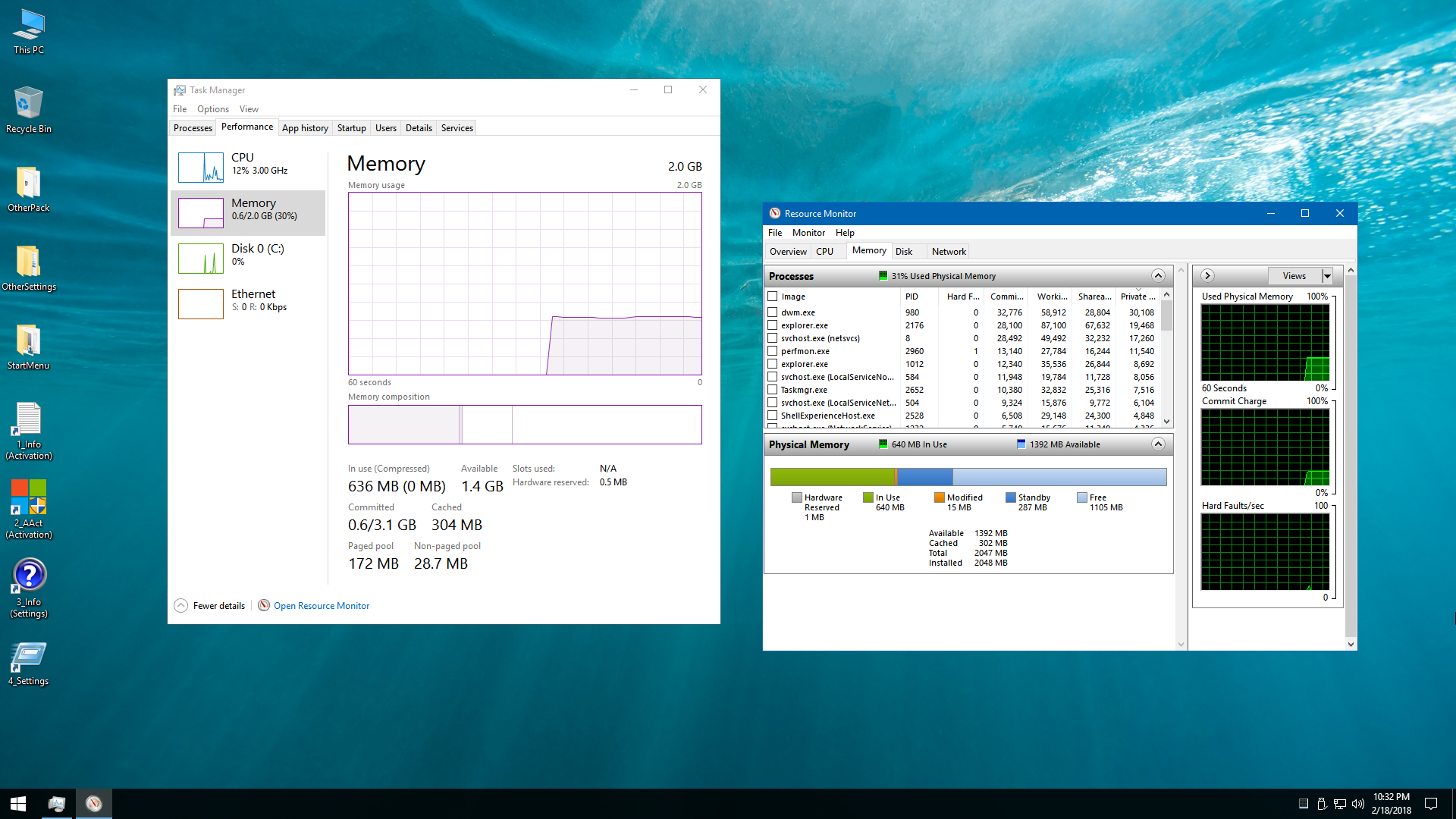This screenshot has height=819, width=1456.
Task: Click the In Use green bar segment
Action: [x=832, y=477]
